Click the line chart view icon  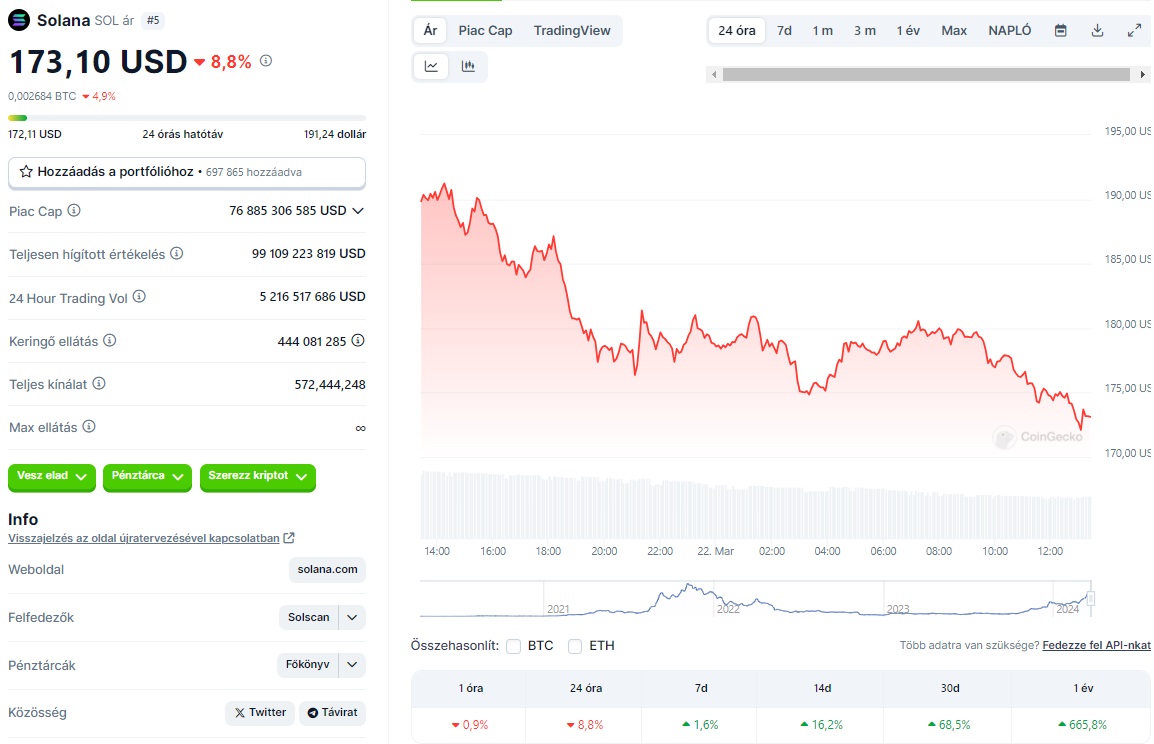click(x=431, y=66)
